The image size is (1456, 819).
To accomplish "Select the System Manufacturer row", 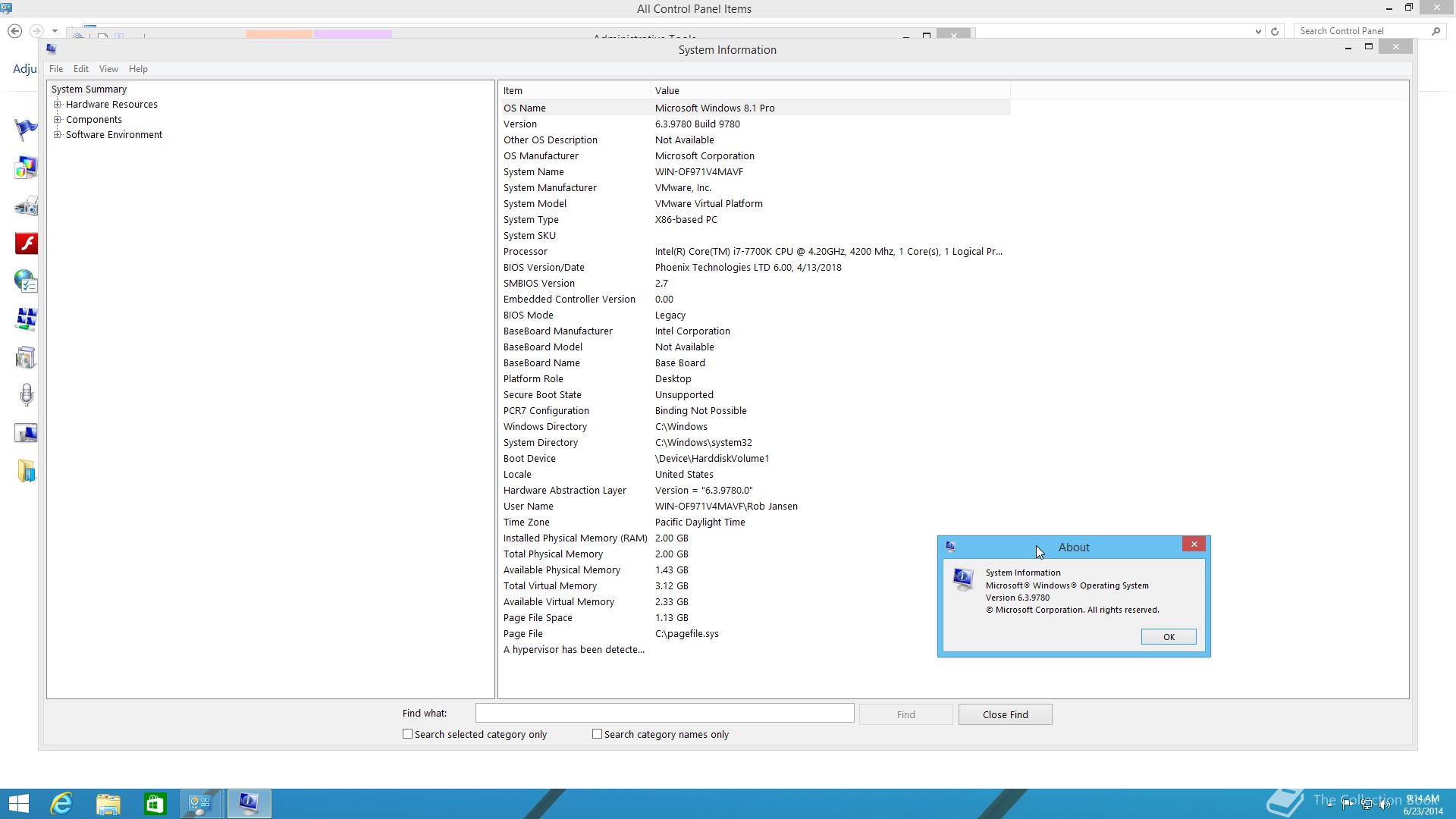I will [x=755, y=187].
